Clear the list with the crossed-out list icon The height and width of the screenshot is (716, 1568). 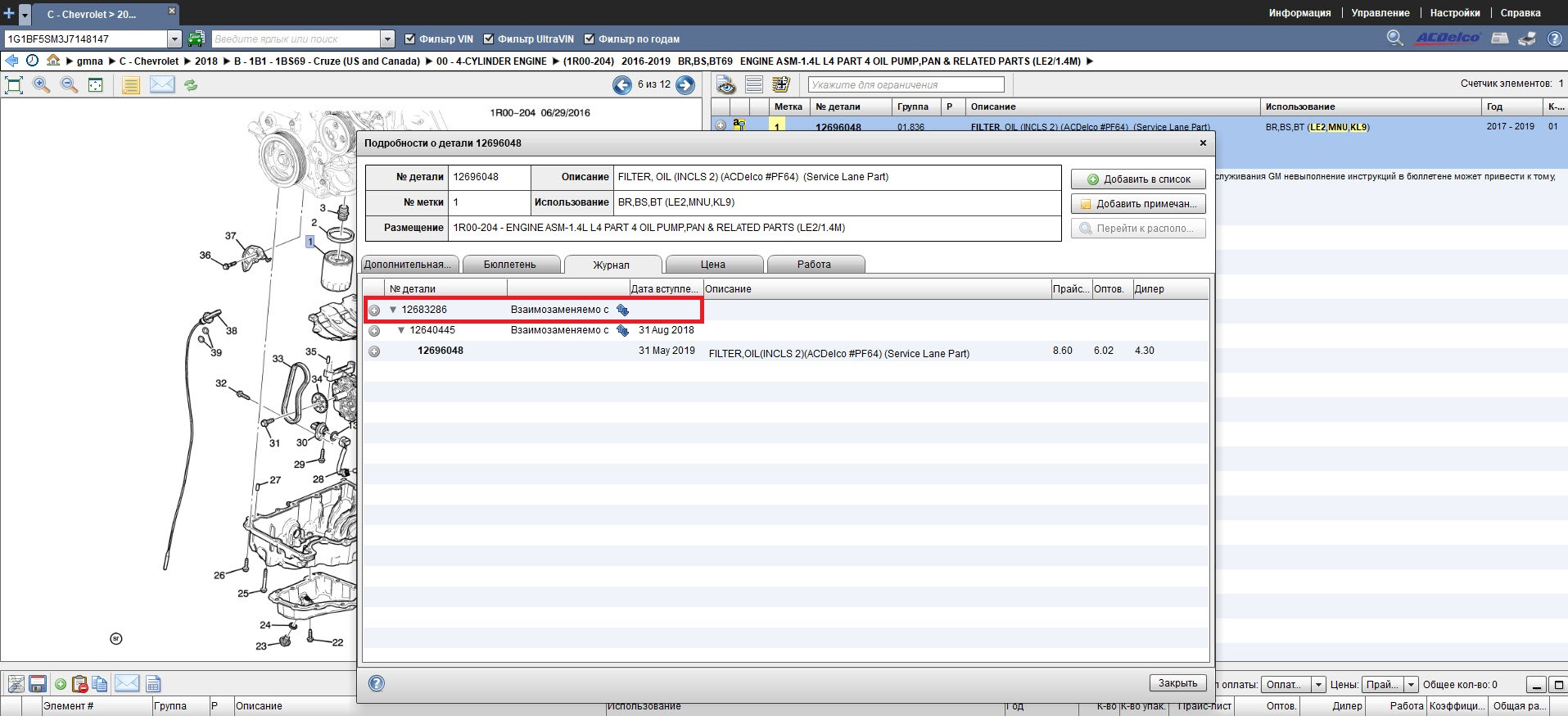click(x=16, y=684)
